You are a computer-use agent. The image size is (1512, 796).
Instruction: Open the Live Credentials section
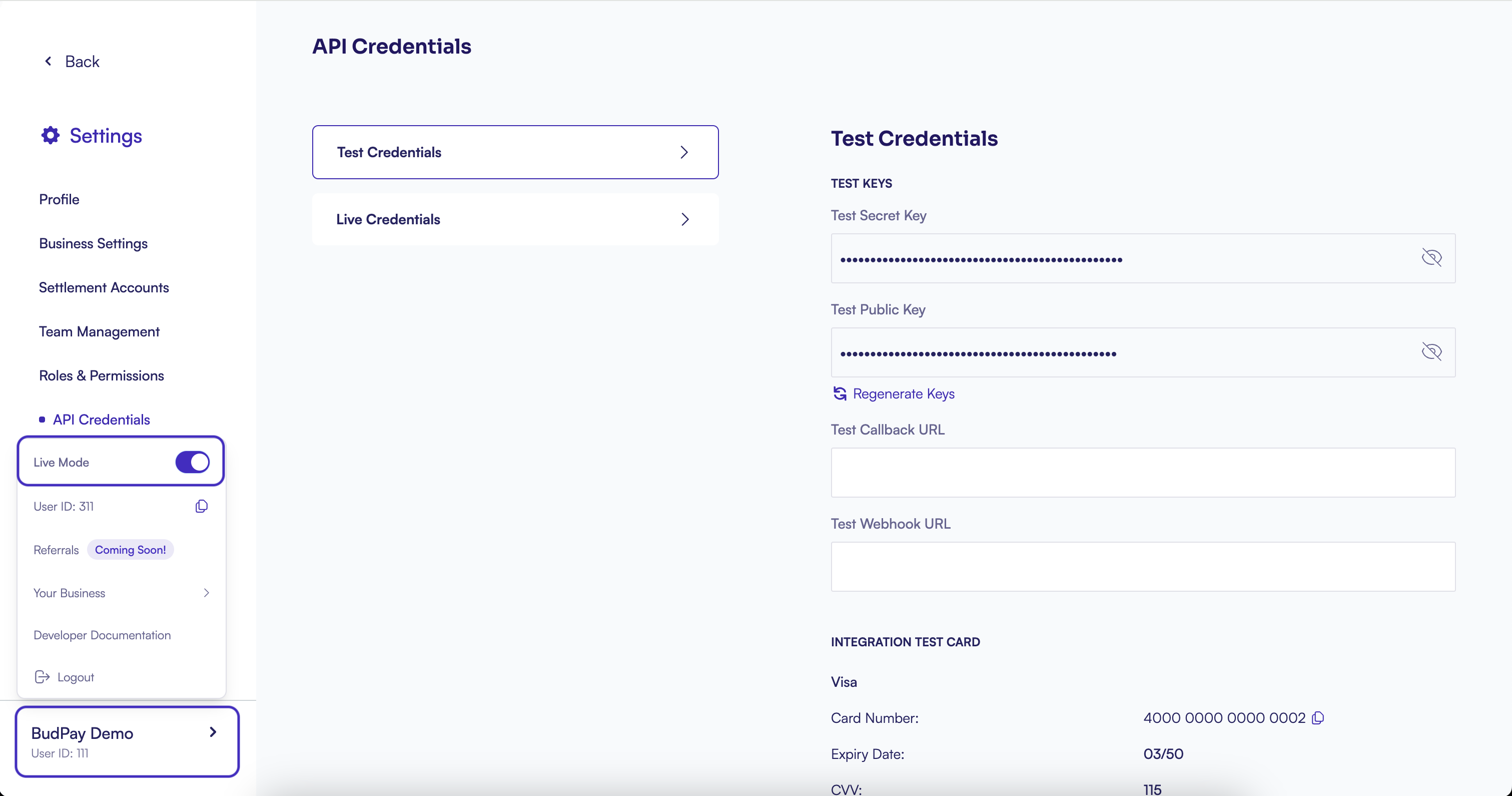point(515,219)
